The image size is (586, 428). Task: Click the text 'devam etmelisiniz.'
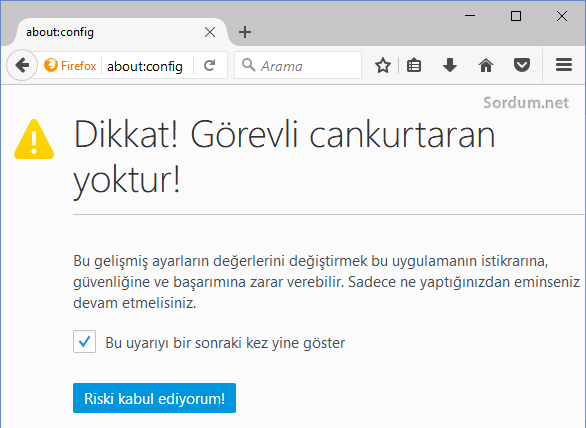pyautogui.click(x=135, y=303)
